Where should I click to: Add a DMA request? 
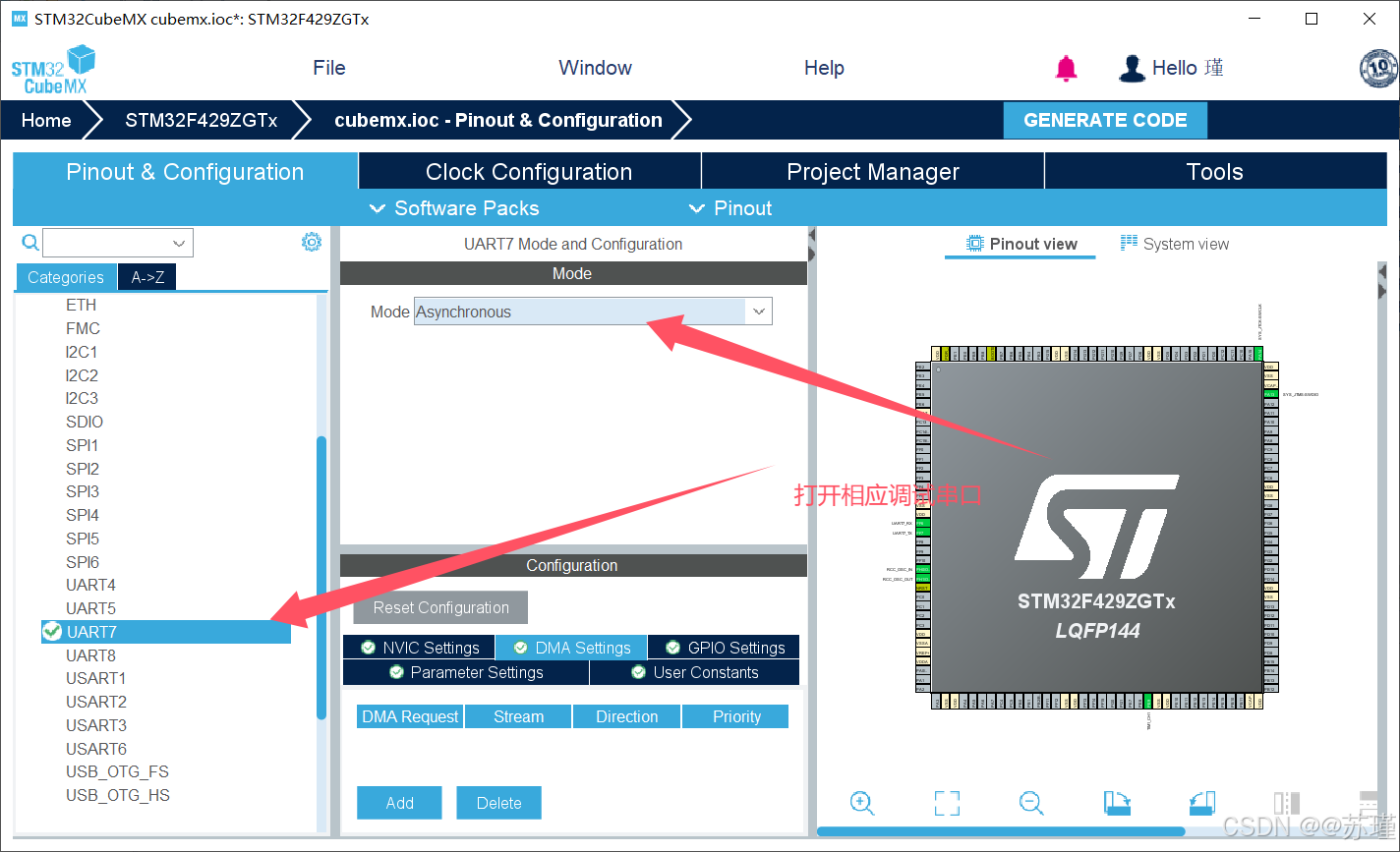pos(399,803)
